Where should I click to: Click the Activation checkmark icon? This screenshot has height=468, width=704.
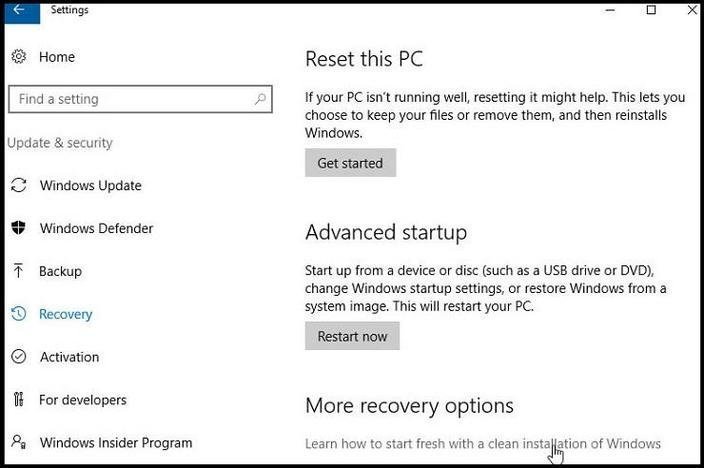[x=18, y=357]
